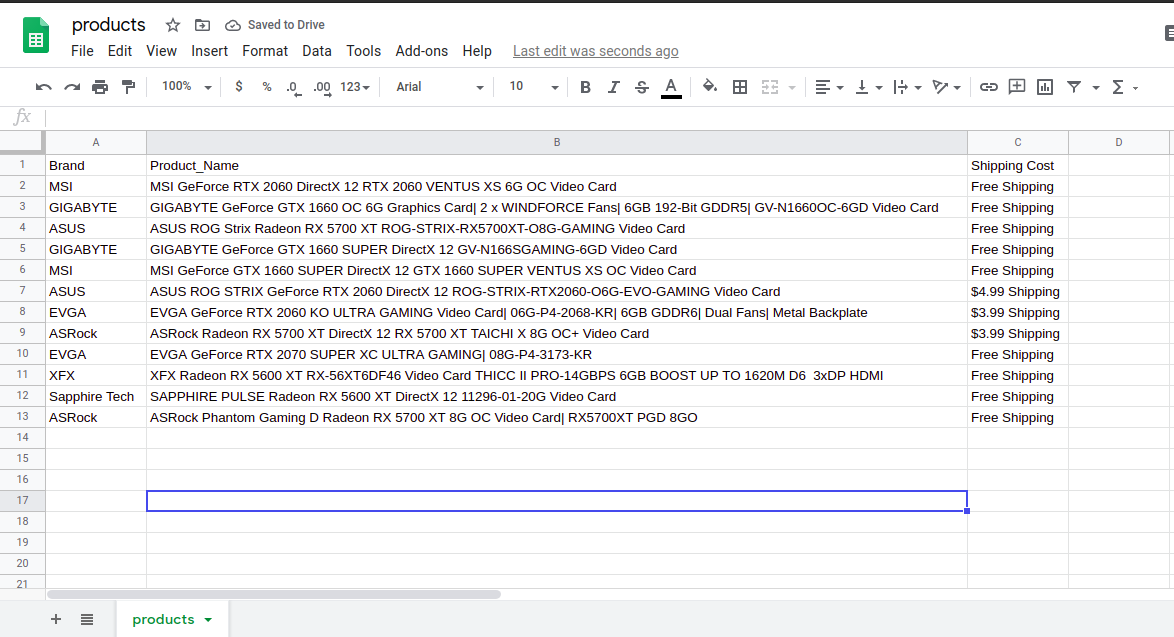1174x637 pixels.
Task: Click the products document title
Action: pos(109,25)
